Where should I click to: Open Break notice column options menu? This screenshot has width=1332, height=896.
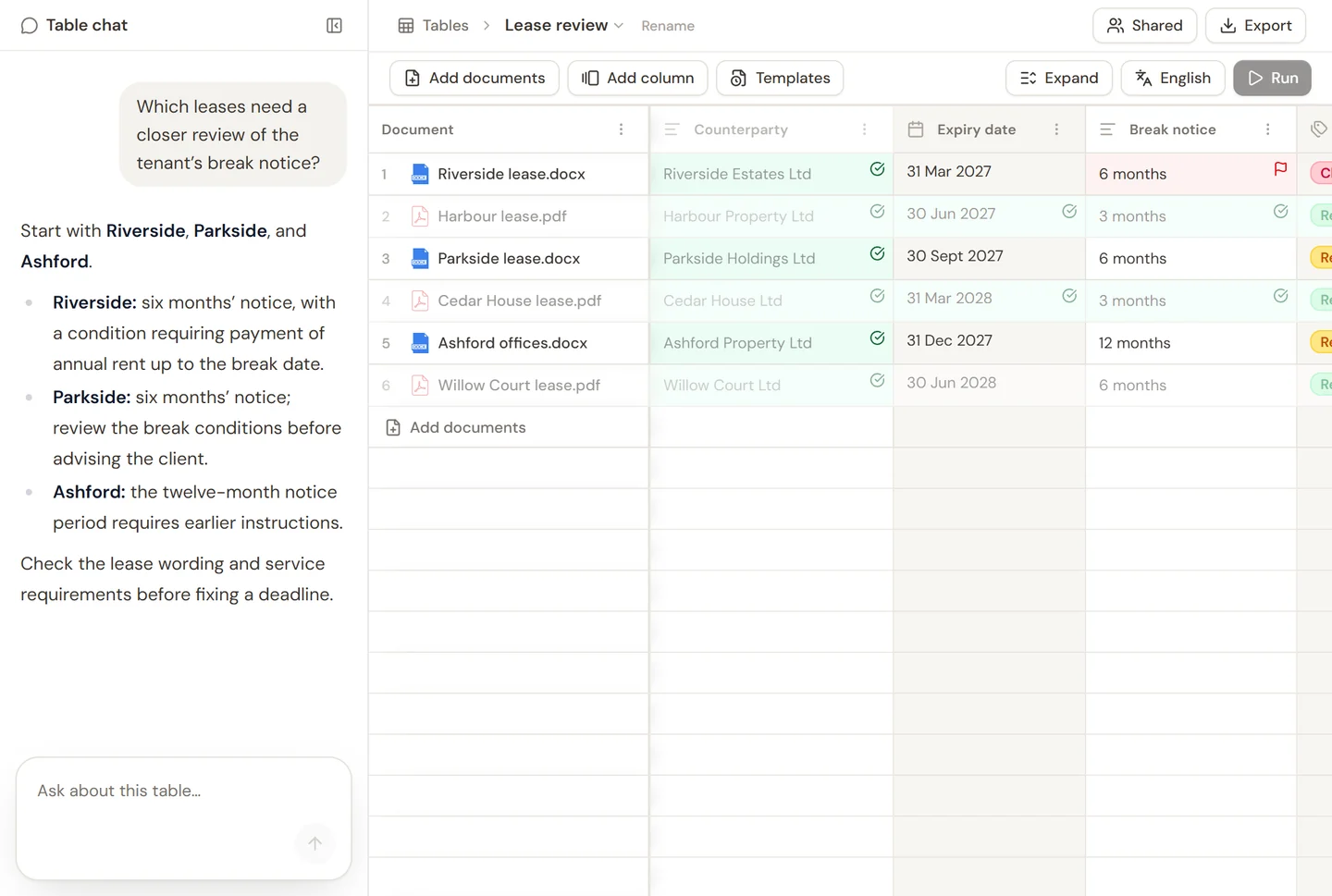tap(1267, 129)
